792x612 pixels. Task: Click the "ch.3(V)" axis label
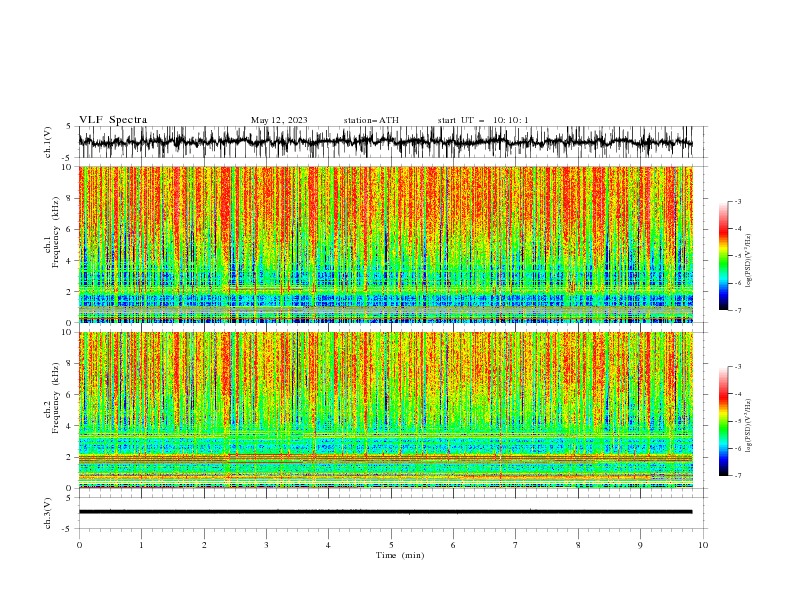click(48, 513)
